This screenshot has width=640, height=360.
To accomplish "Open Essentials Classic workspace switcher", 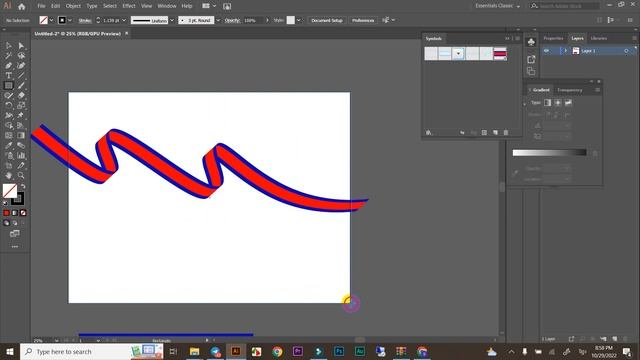I will click(x=497, y=6).
